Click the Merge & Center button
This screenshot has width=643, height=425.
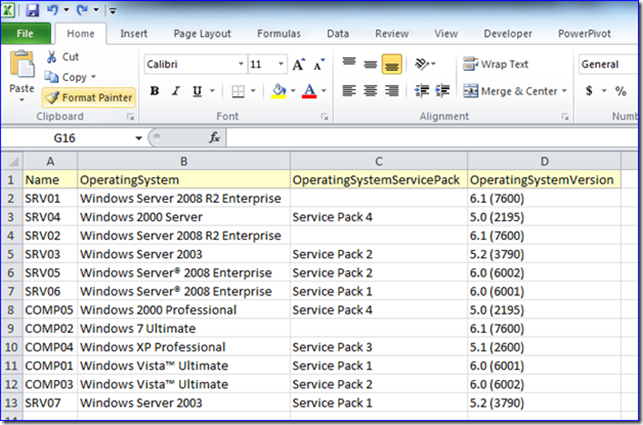pyautogui.click(x=510, y=91)
